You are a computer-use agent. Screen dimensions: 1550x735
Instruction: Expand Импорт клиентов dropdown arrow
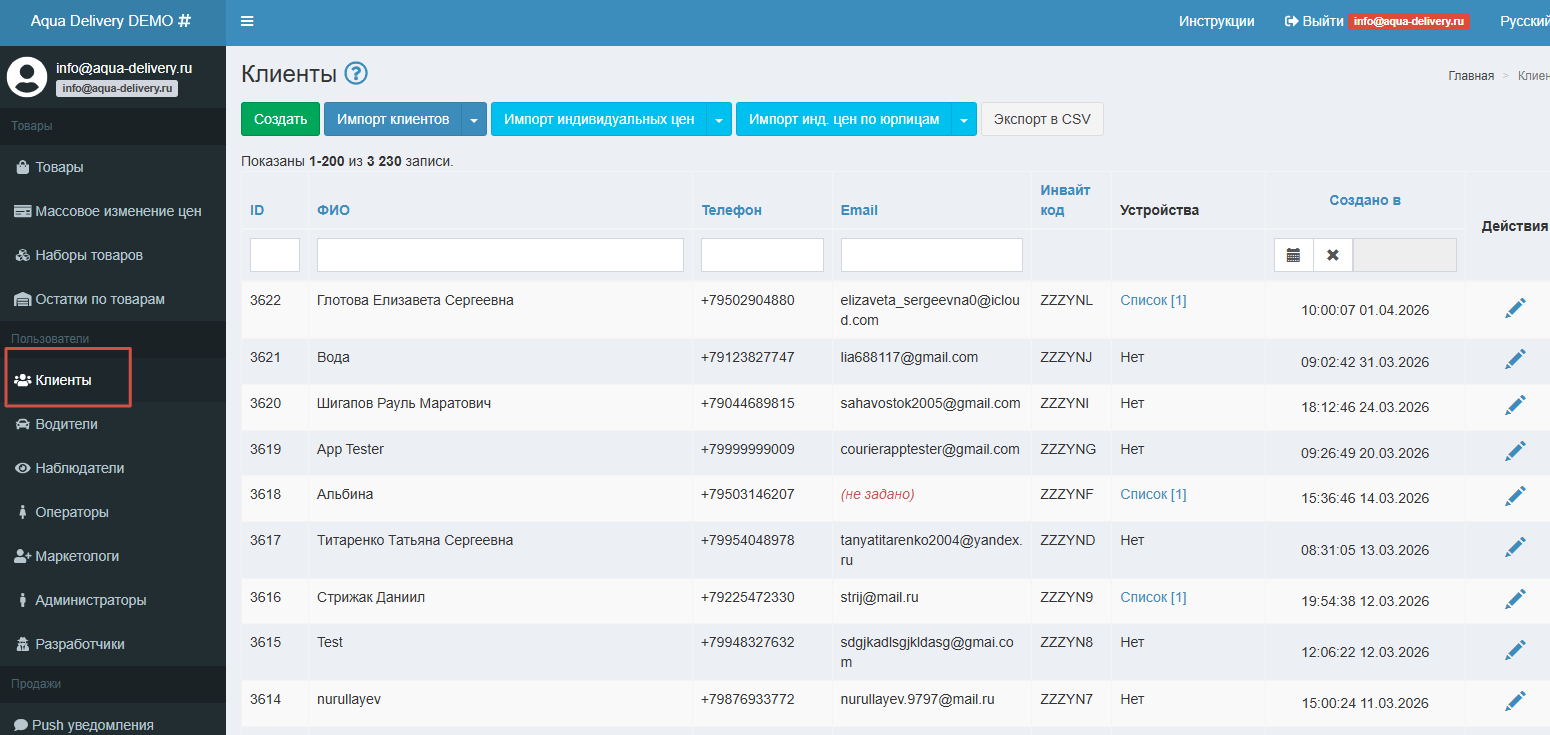coord(474,120)
